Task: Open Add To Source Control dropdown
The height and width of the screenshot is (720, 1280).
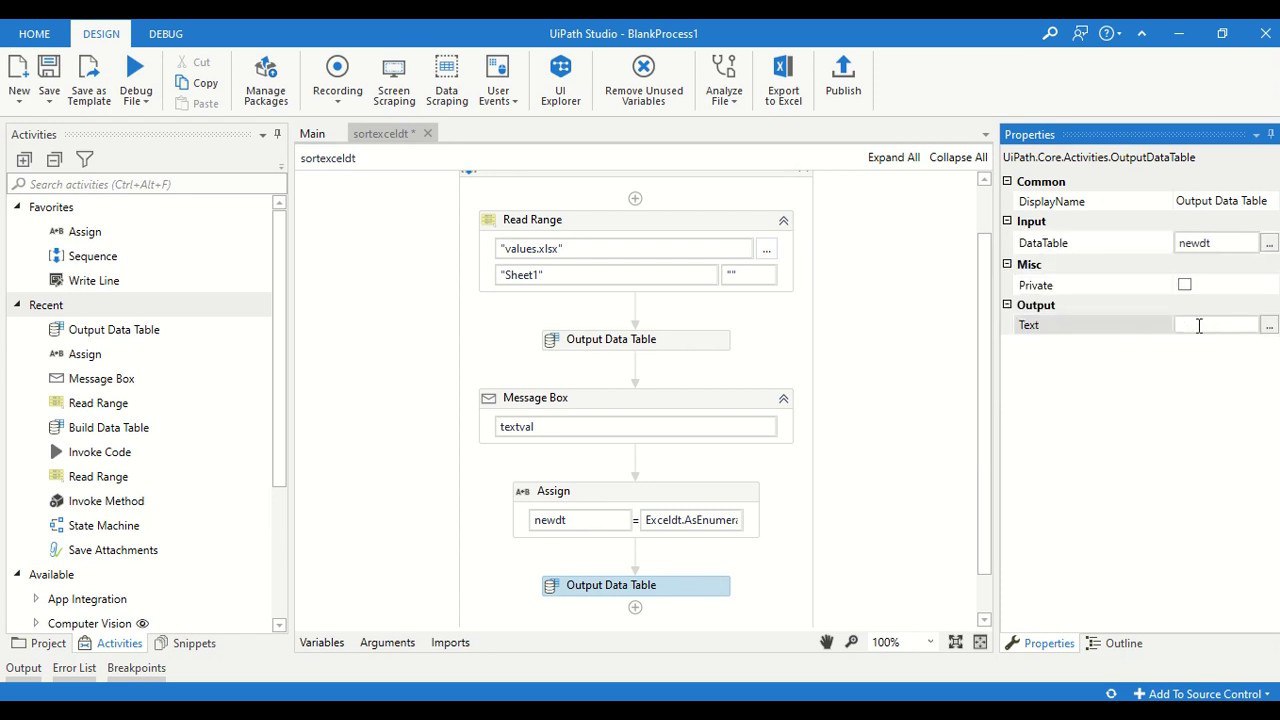Action: pos(1202,694)
